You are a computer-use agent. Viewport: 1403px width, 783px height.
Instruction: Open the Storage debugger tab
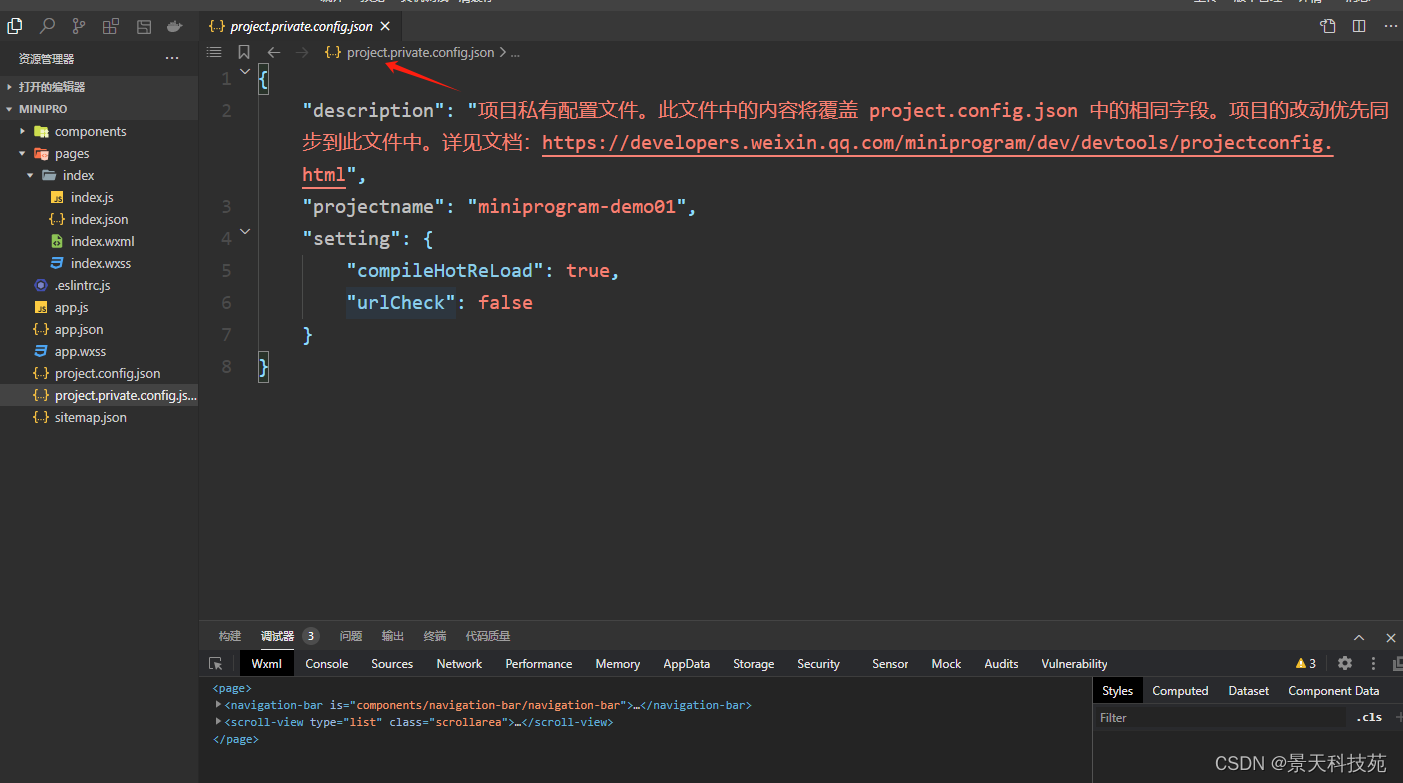753,664
